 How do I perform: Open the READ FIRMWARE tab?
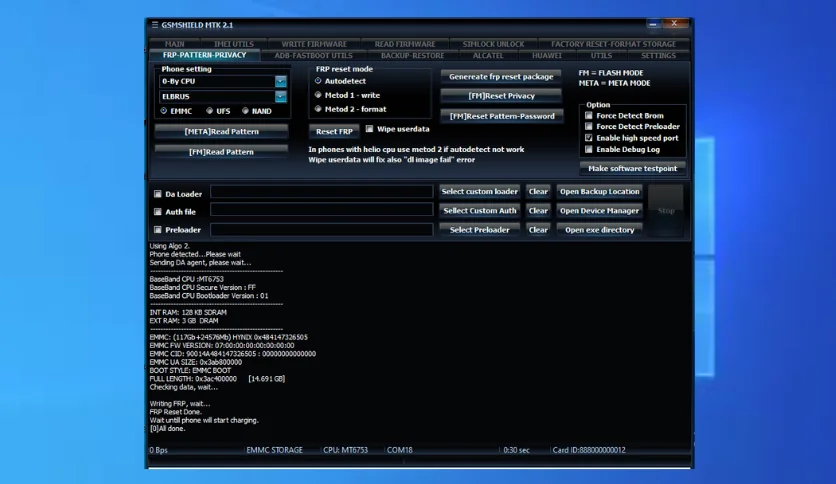click(x=405, y=44)
